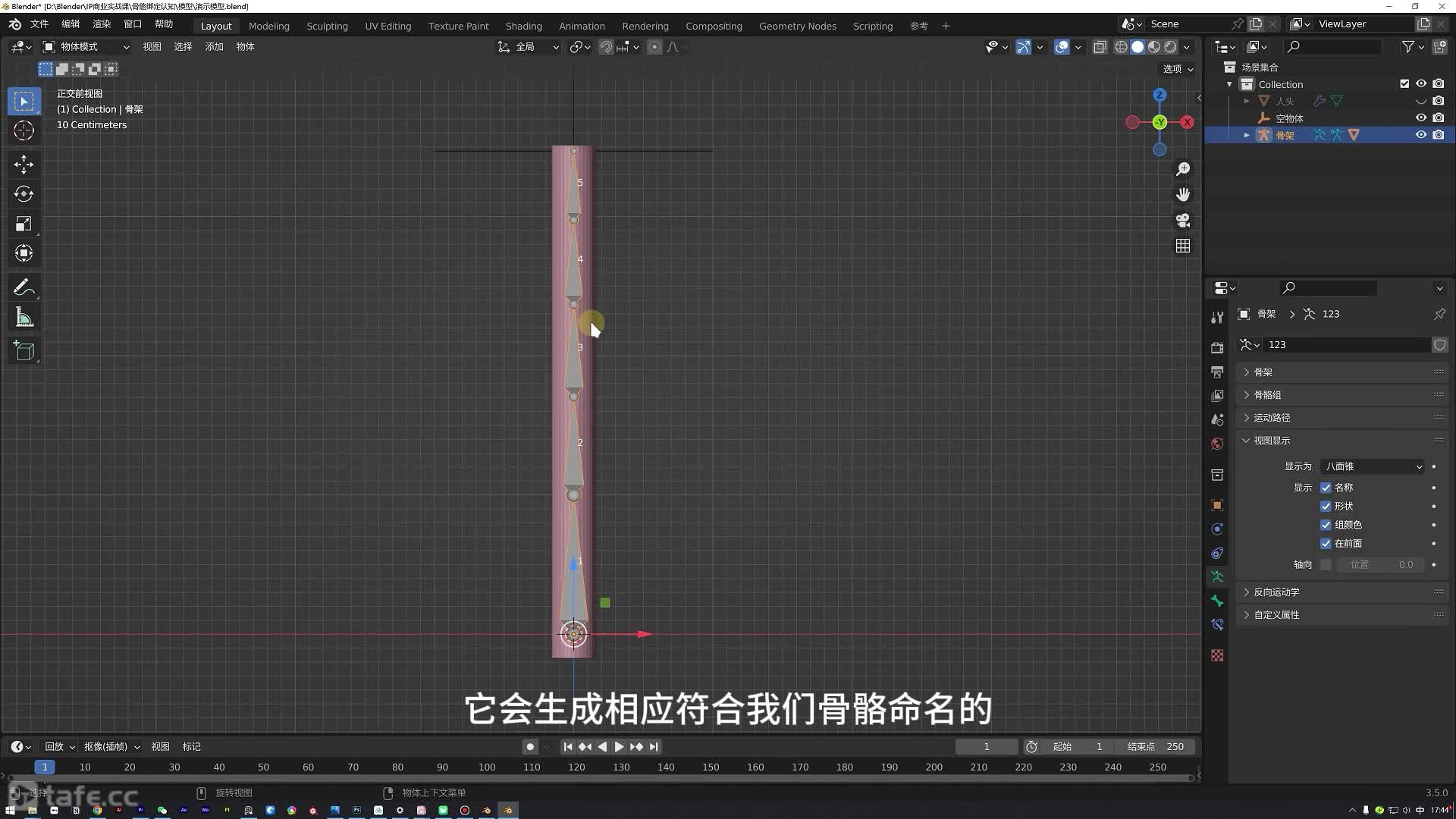Select the Measure tool
This screenshot has height=819, width=1456.
[24, 318]
